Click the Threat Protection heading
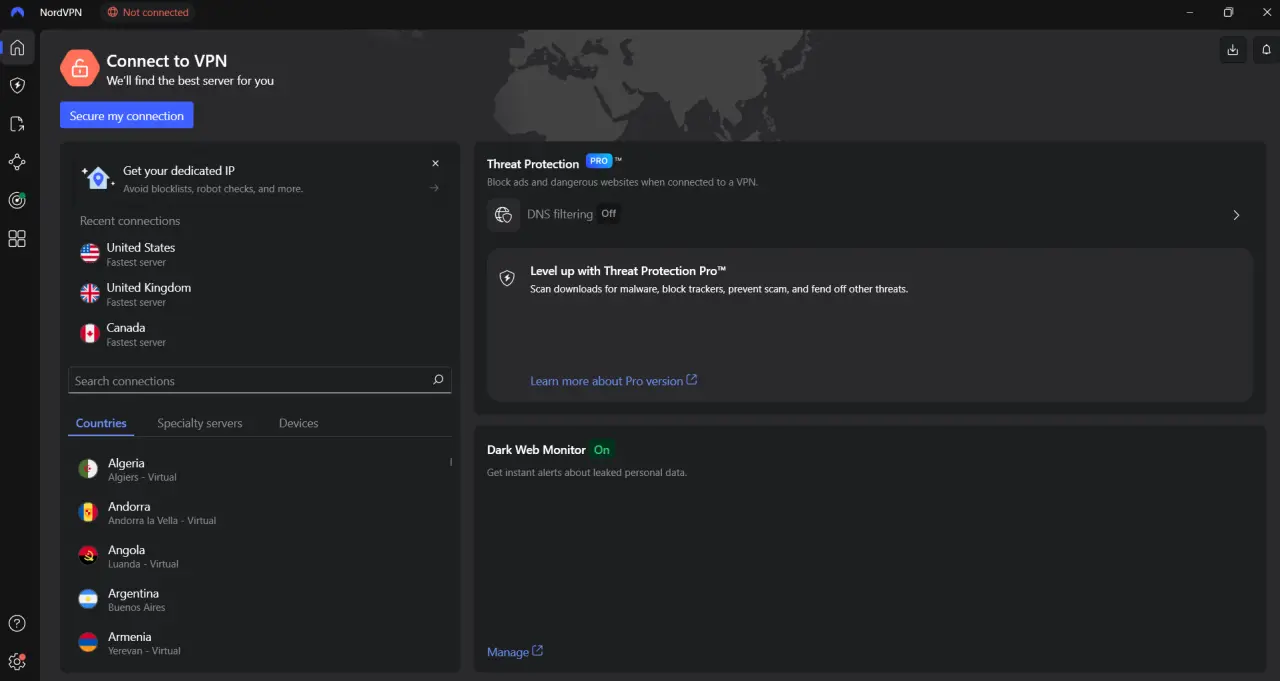1280x681 pixels. point(533,164)
